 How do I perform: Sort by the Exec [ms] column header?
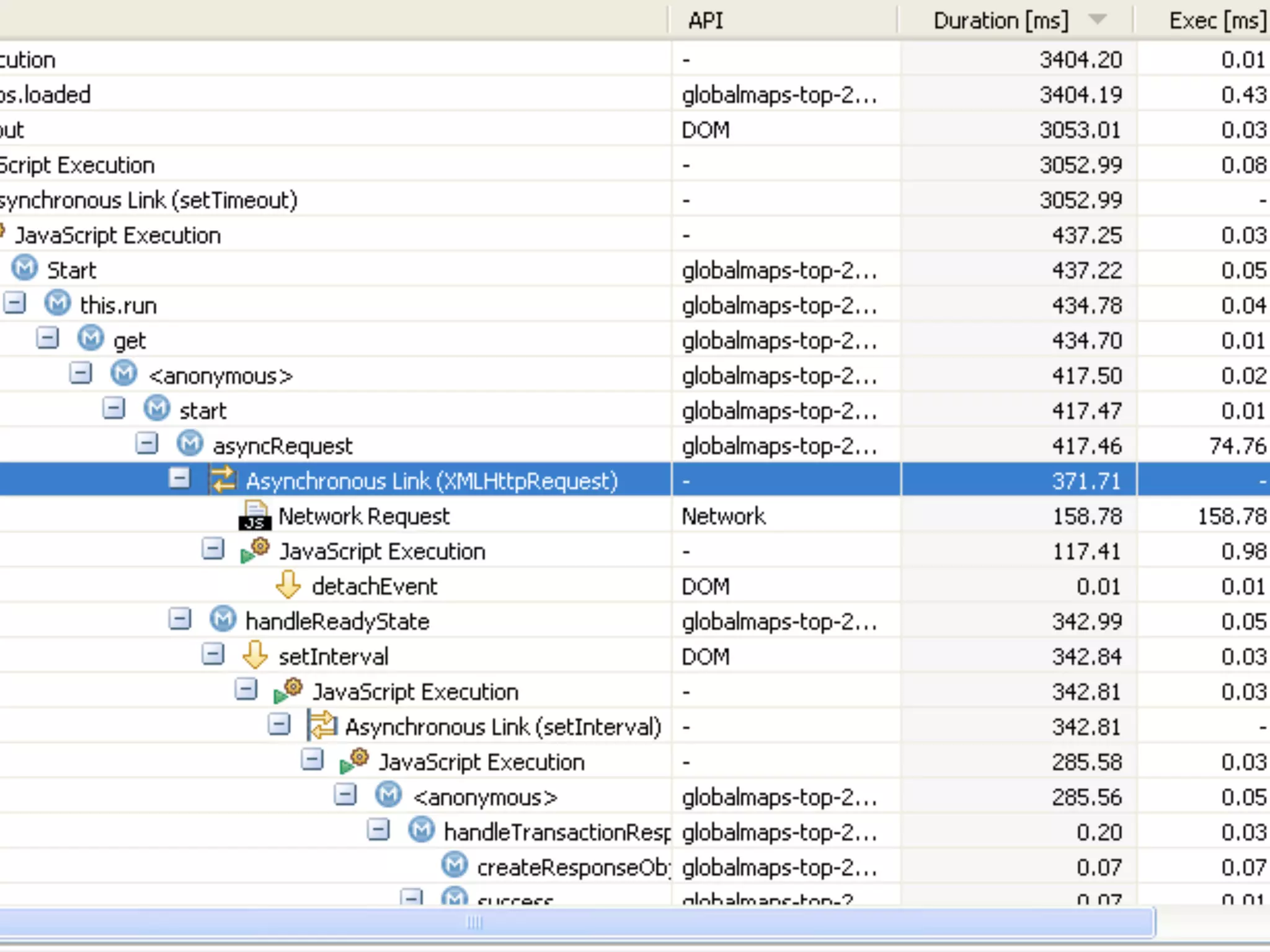(1202, 20)
